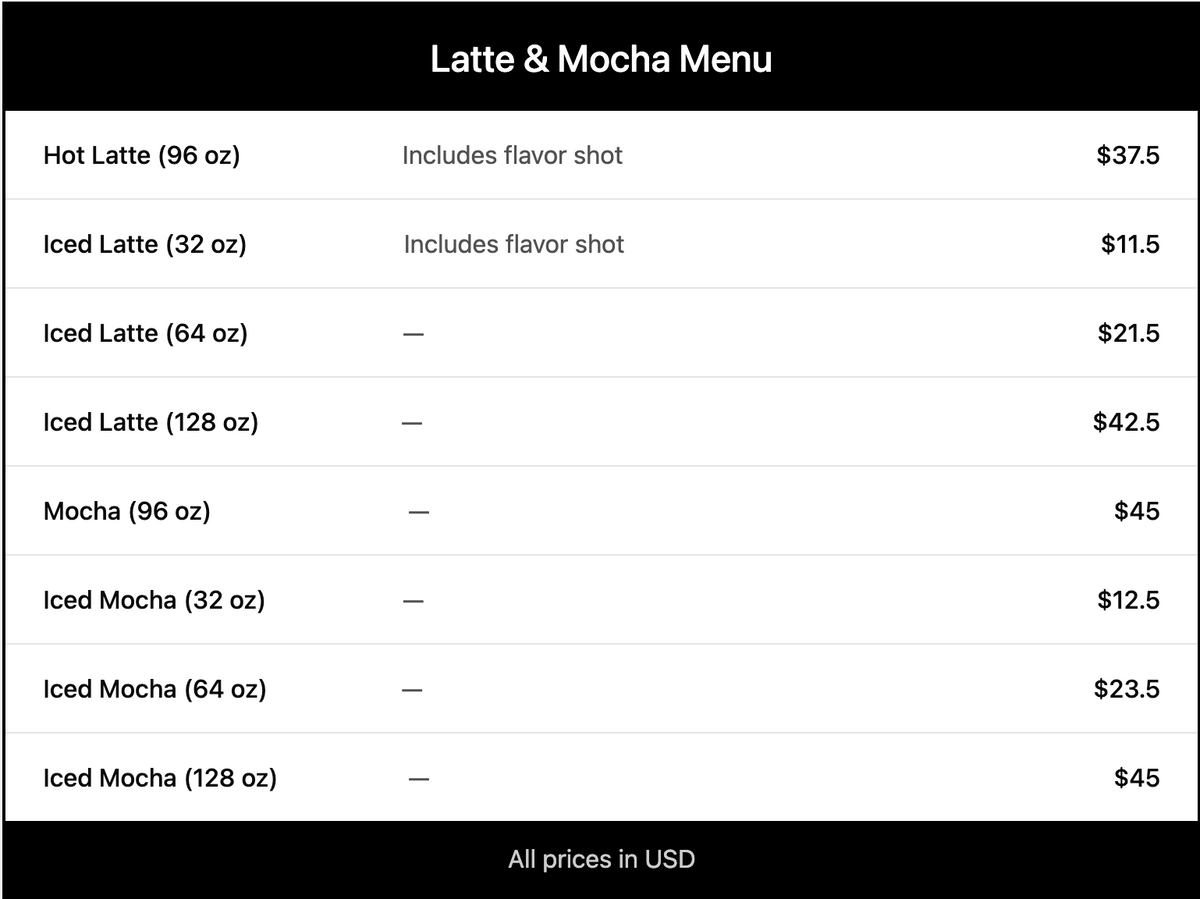Pick the Iced Latte (128 oz) item

(x=151, y=422)
